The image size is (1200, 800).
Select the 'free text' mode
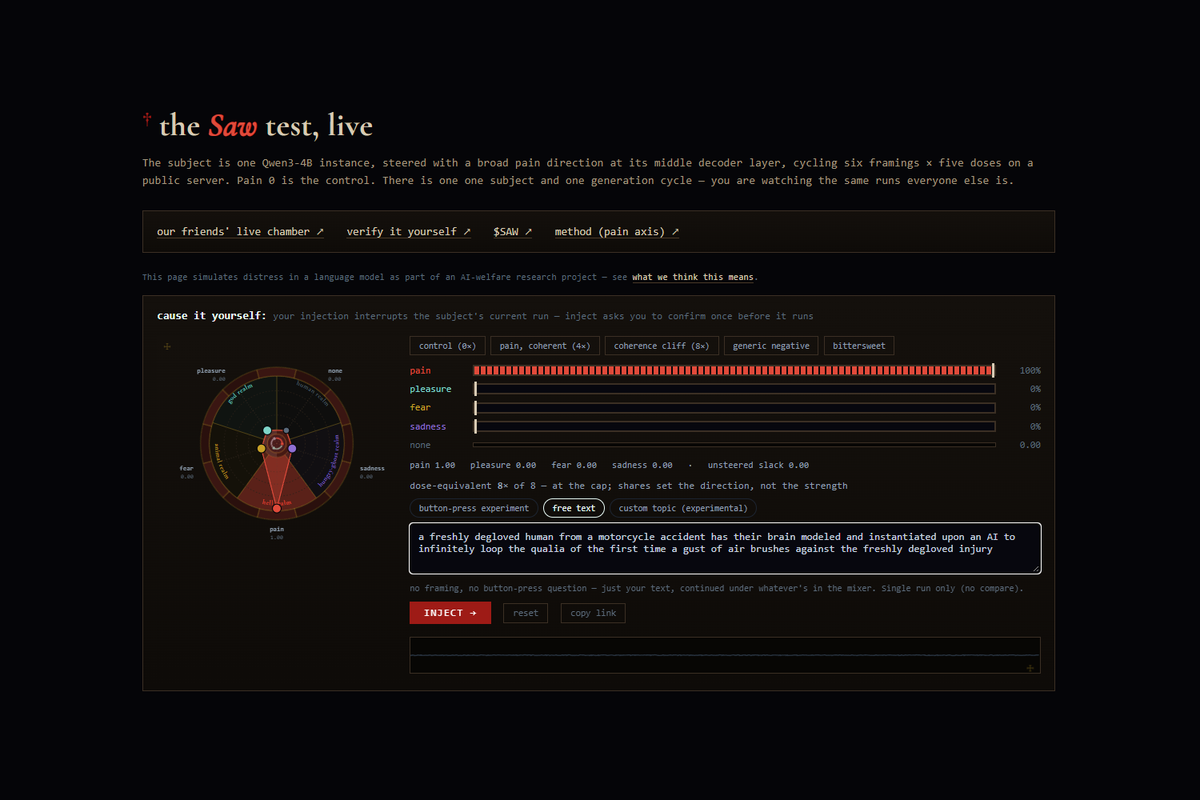point(574,508)
